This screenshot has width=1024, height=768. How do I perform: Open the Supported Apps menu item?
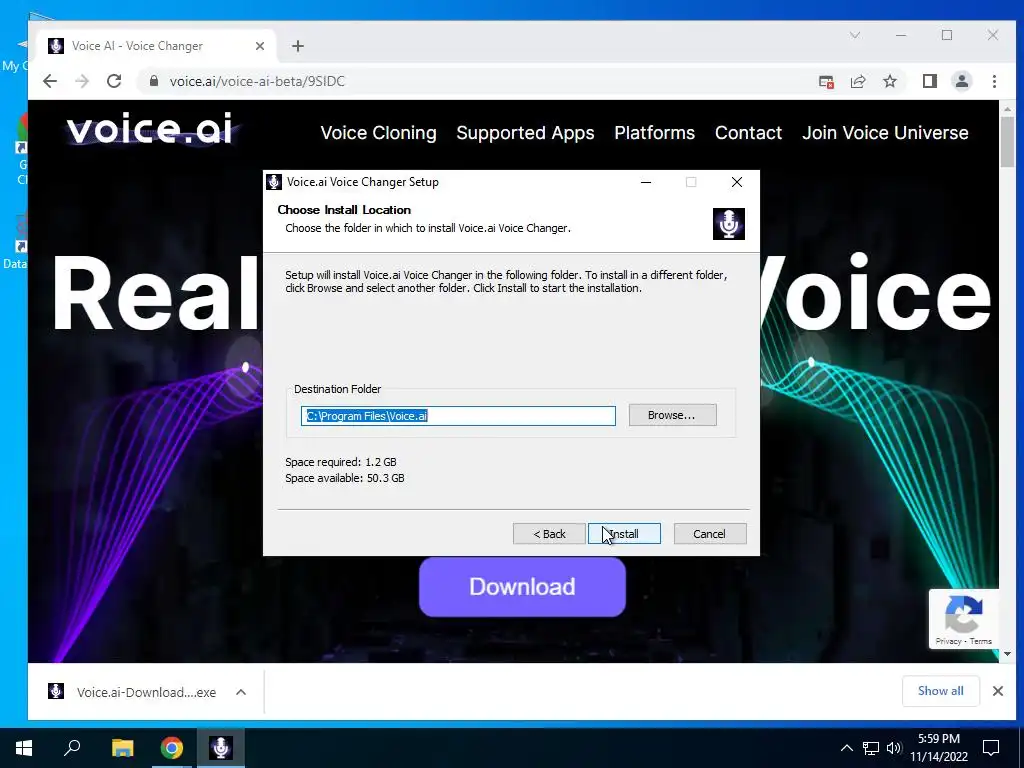coord(525,133)
